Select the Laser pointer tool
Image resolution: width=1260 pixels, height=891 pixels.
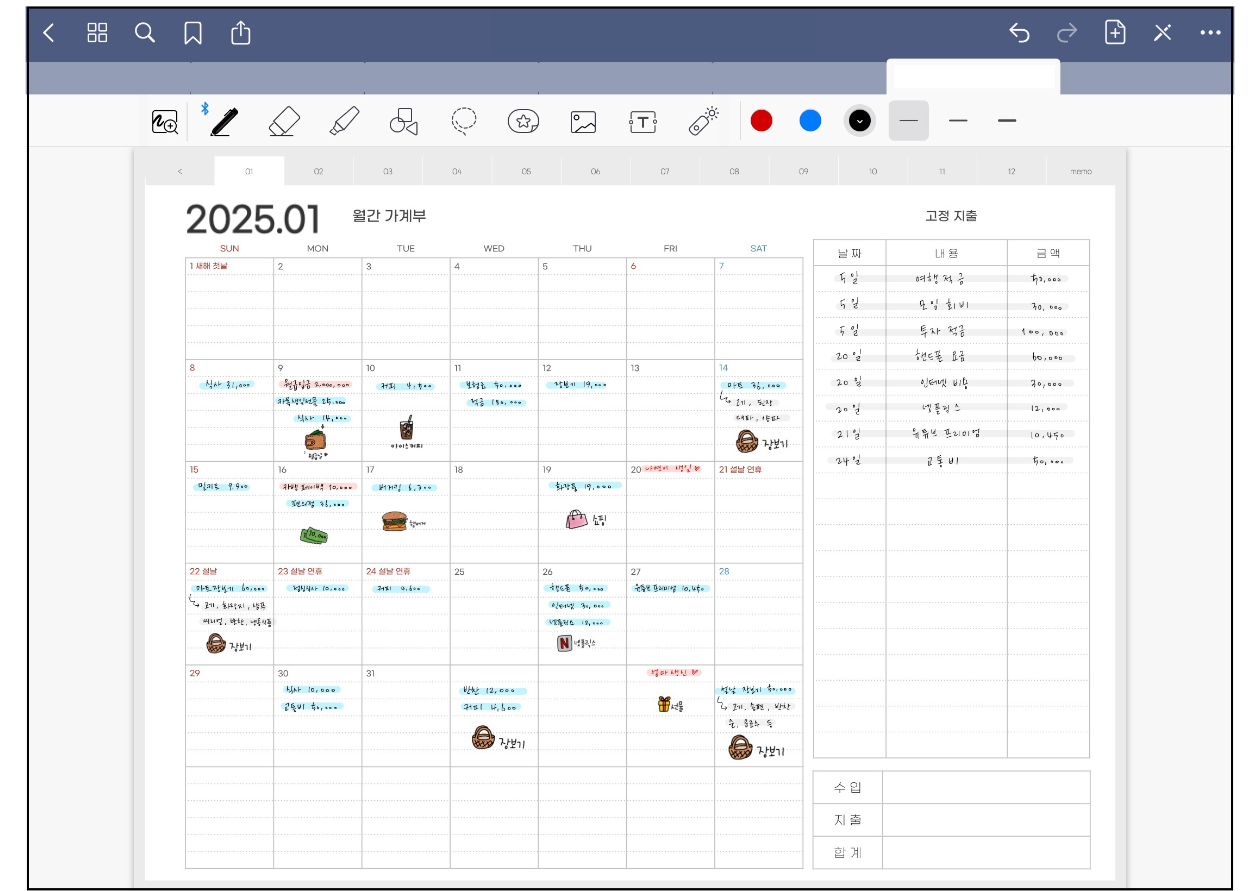[704, 121]
